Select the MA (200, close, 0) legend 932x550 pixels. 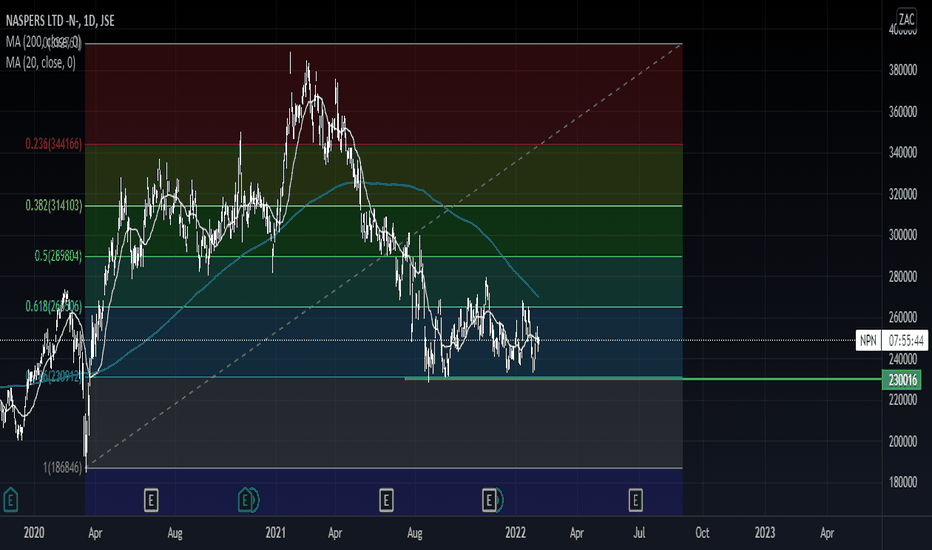(x=43, y=42)
